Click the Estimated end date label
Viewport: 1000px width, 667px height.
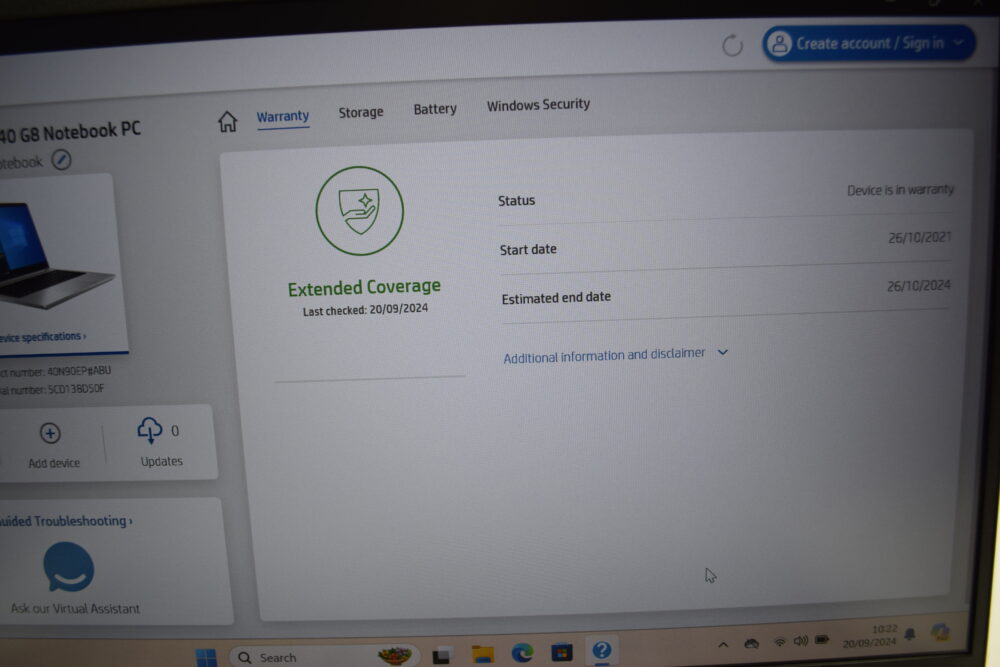556,298
